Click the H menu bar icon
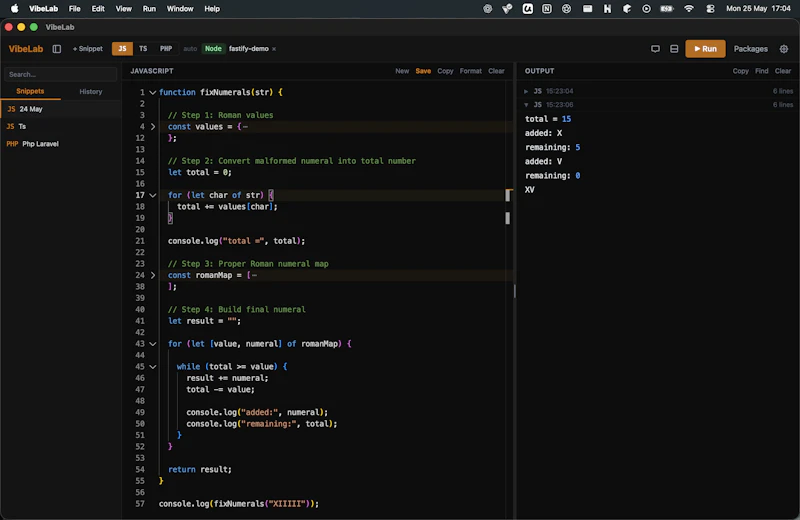800x520 pixels. point(607,9)
